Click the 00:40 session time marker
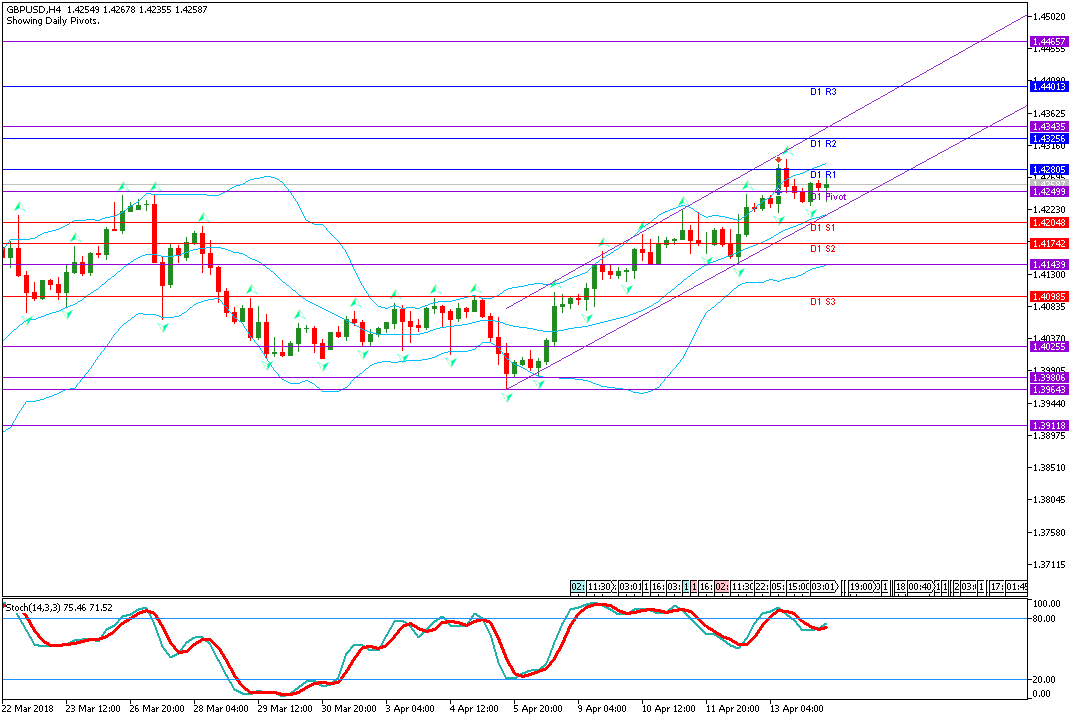This screenshot has height=720, width=1080. [920, 587]
